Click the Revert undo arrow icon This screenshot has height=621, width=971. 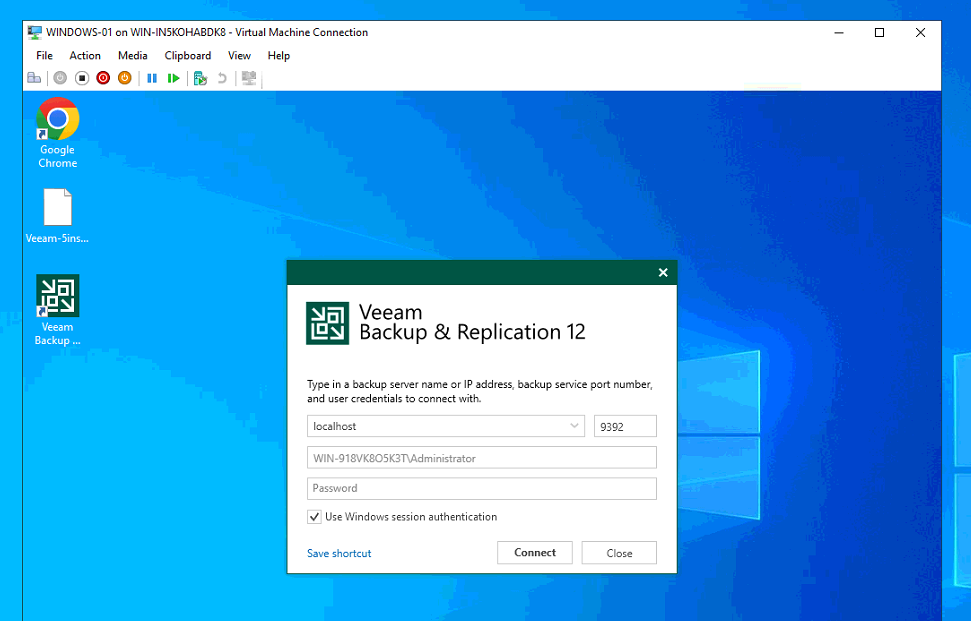pos(222,78)
